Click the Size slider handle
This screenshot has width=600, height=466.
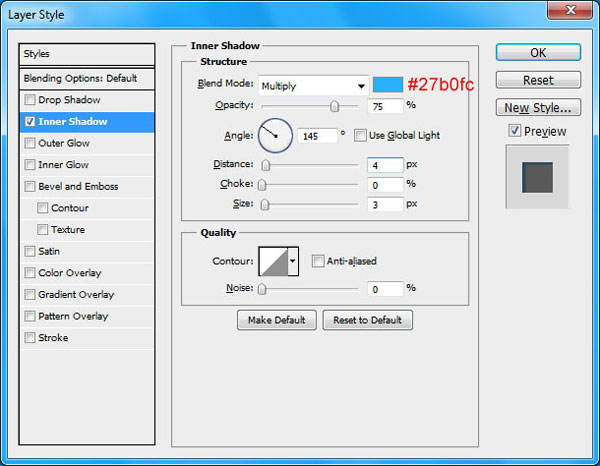[265, 205]
